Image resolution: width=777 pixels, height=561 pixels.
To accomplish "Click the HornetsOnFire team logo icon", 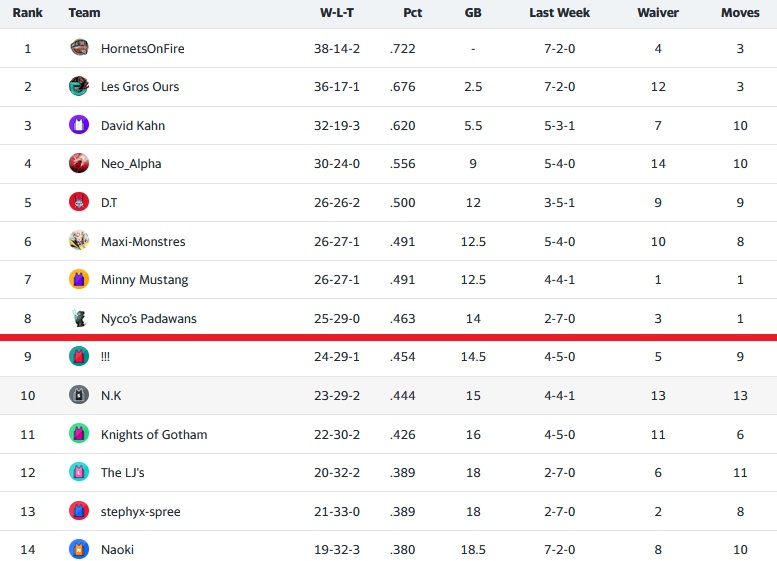I will coord(79,48).
